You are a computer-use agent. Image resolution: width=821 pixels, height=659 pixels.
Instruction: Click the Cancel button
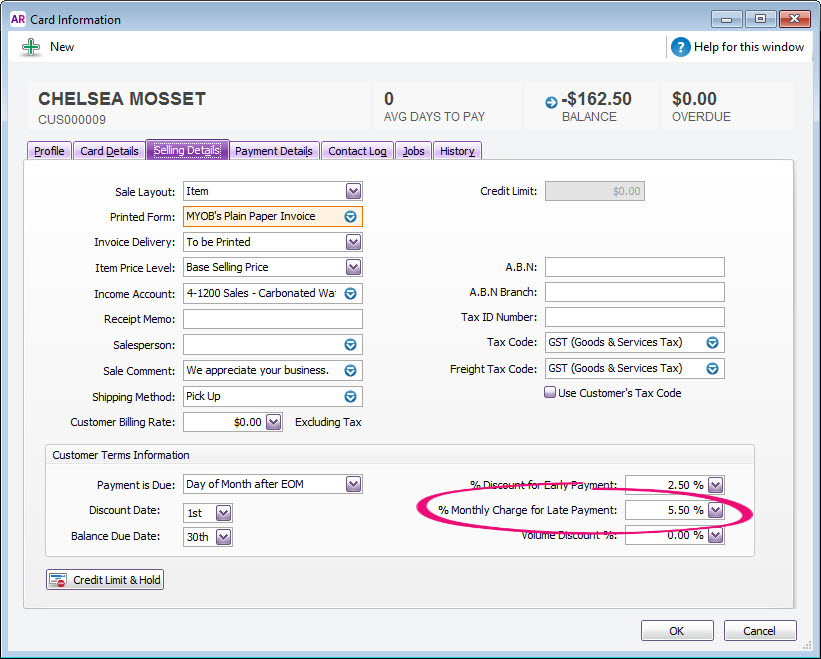(759, 631)
